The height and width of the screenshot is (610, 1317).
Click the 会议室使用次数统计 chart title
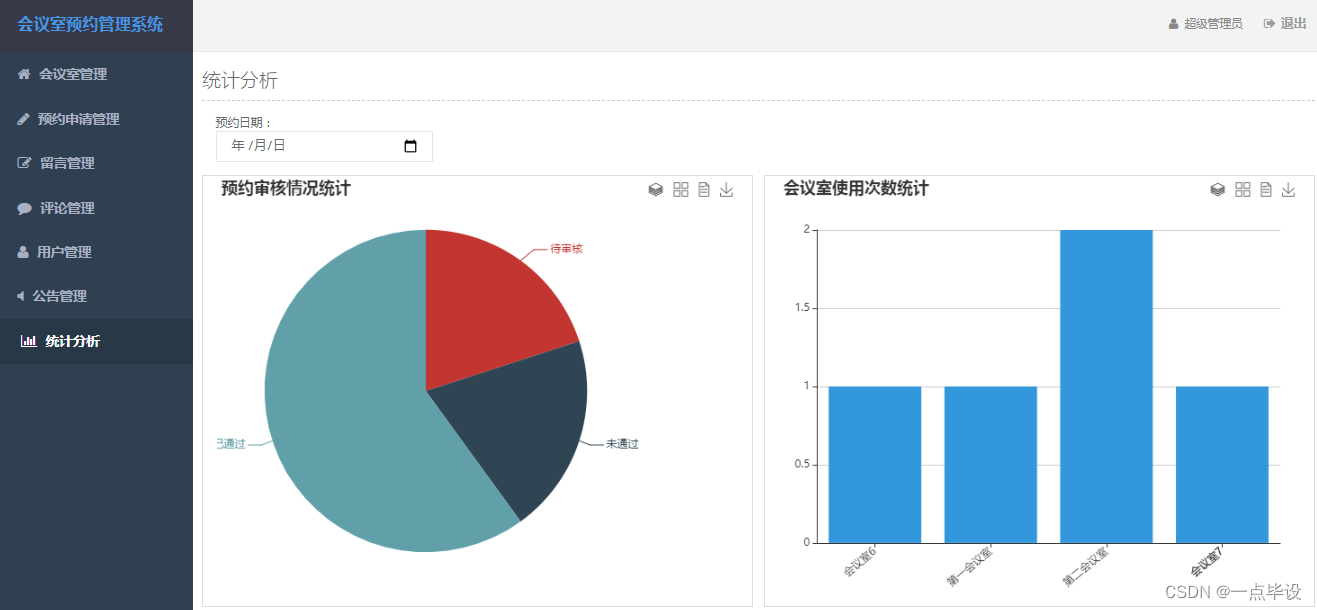856,188
